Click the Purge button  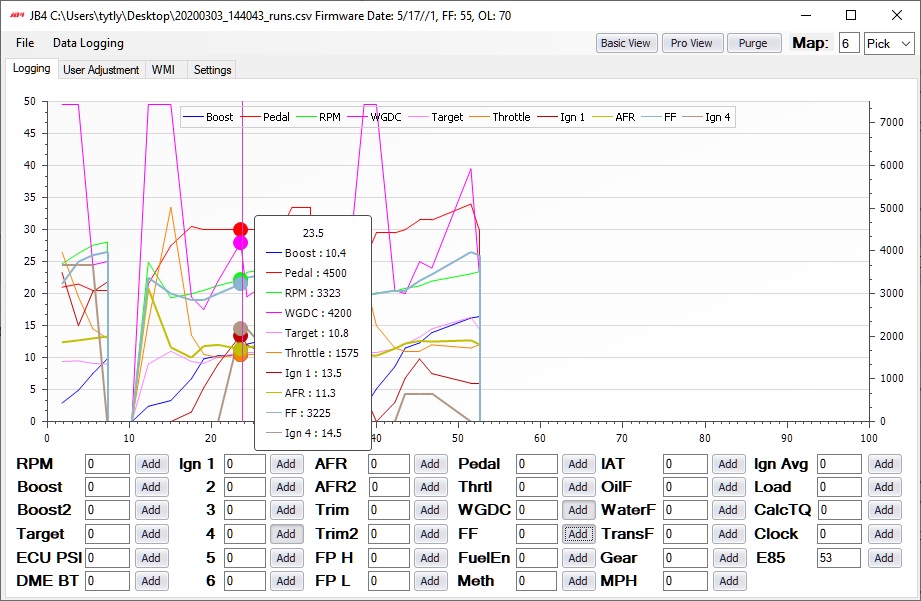[x=754, y=43]
